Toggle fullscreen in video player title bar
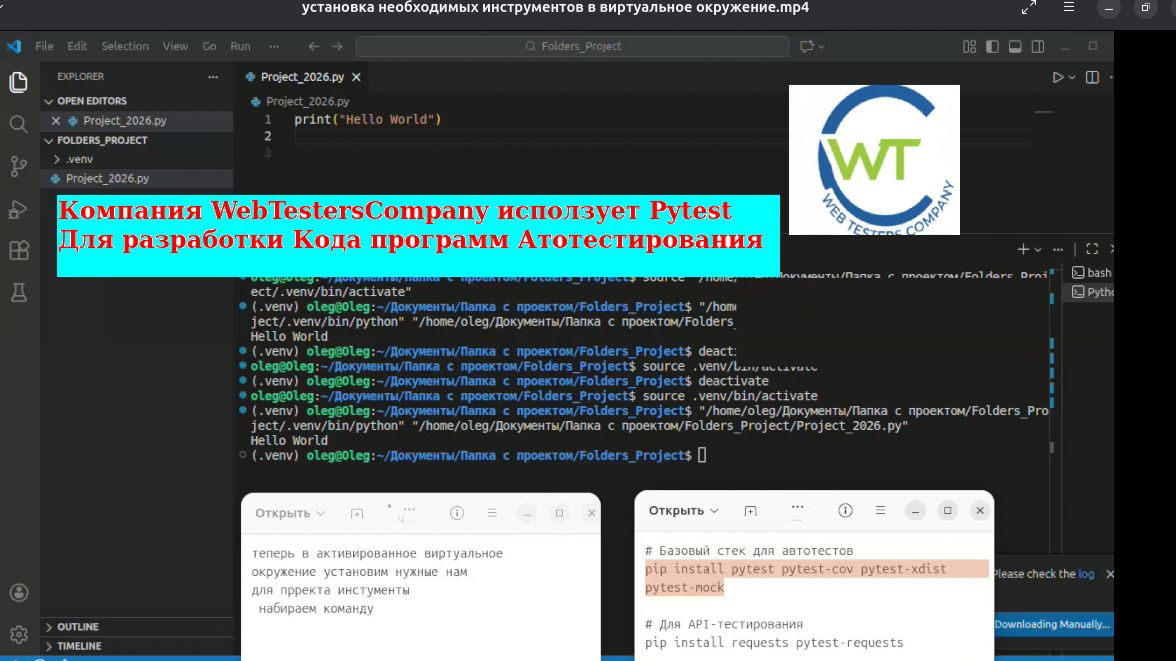This screenshot has height=661, width=1176. [x=1029, y=8]
